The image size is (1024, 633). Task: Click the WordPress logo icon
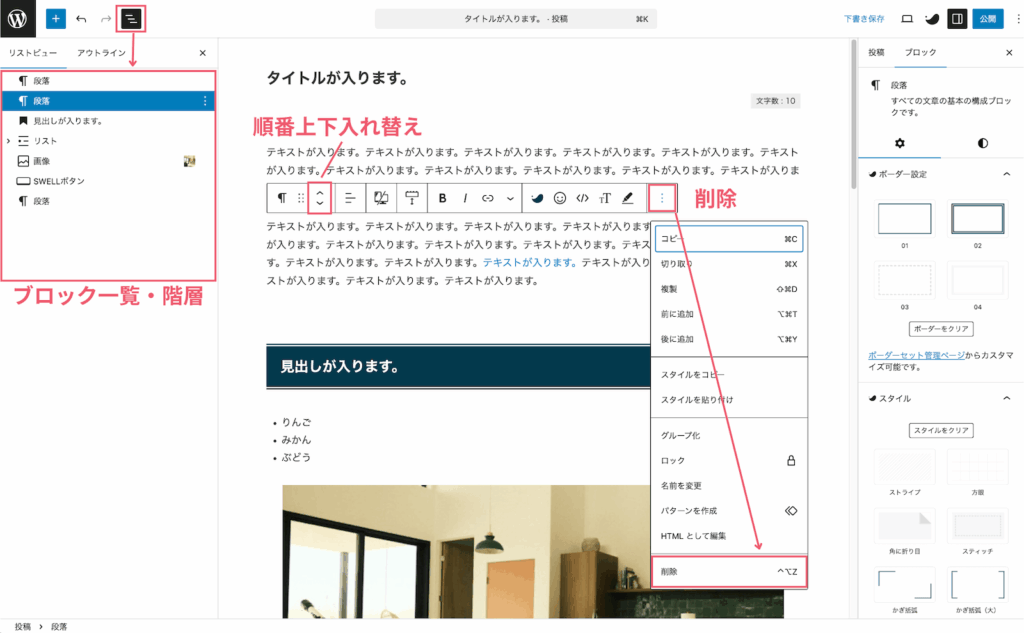18,18
